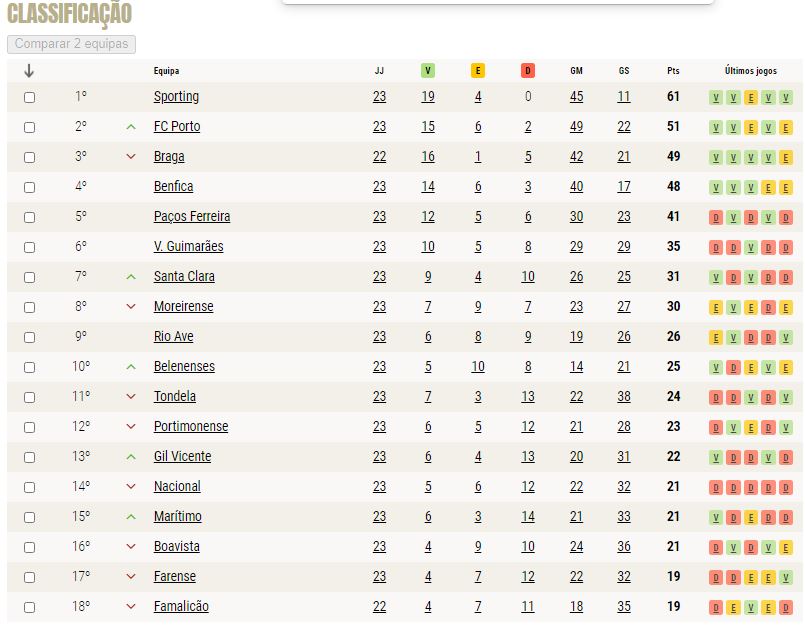
Task: Open the Paços Ferreira team link
Action: pyautogui.click(x=192, y=216)
